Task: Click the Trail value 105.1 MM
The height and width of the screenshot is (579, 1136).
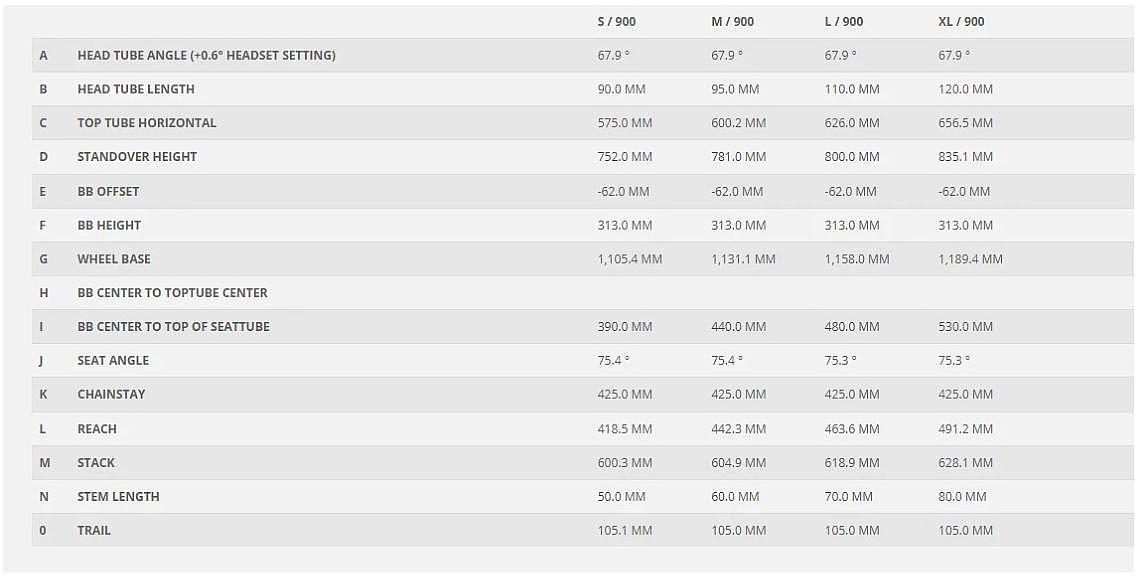Action: 624,530
